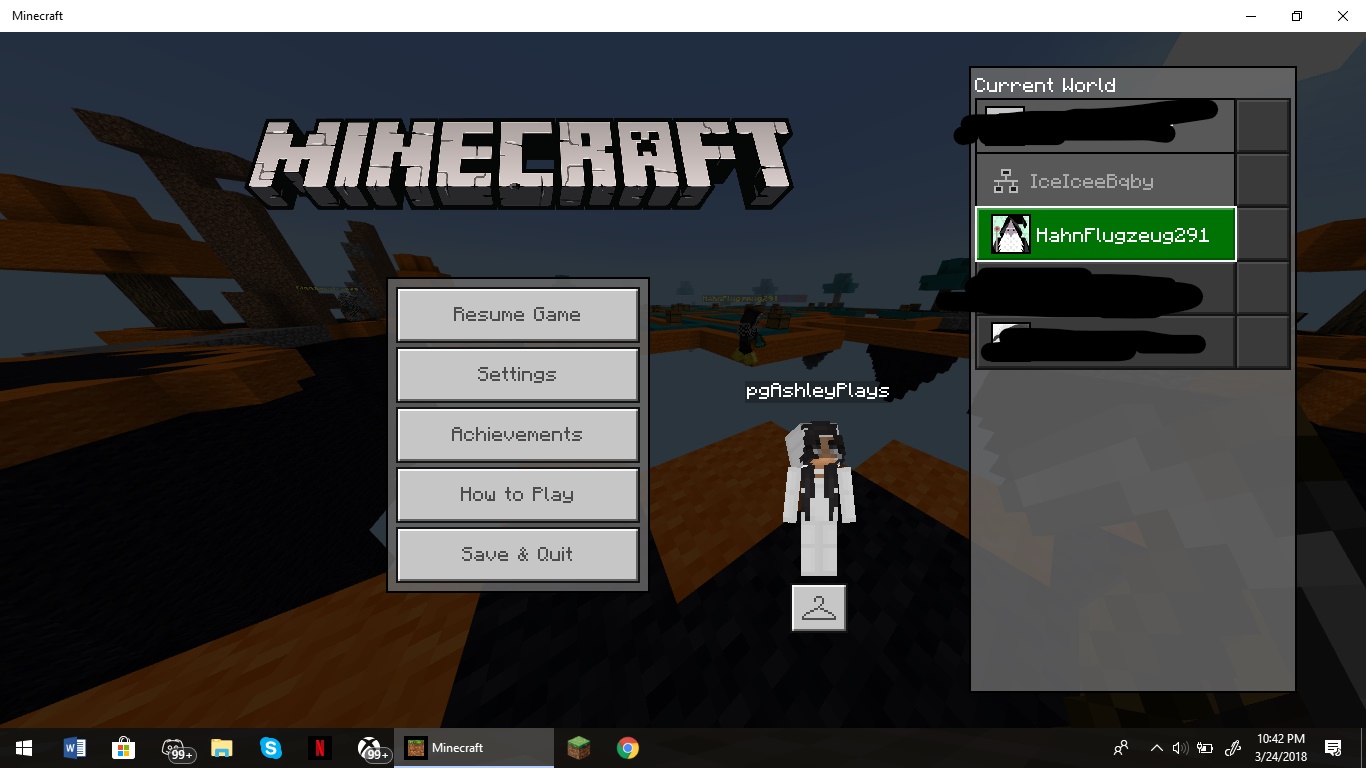Open Windows Ink Workspace pen icon
This screenshot has height=768, width=1366.
pos(1234,748)
